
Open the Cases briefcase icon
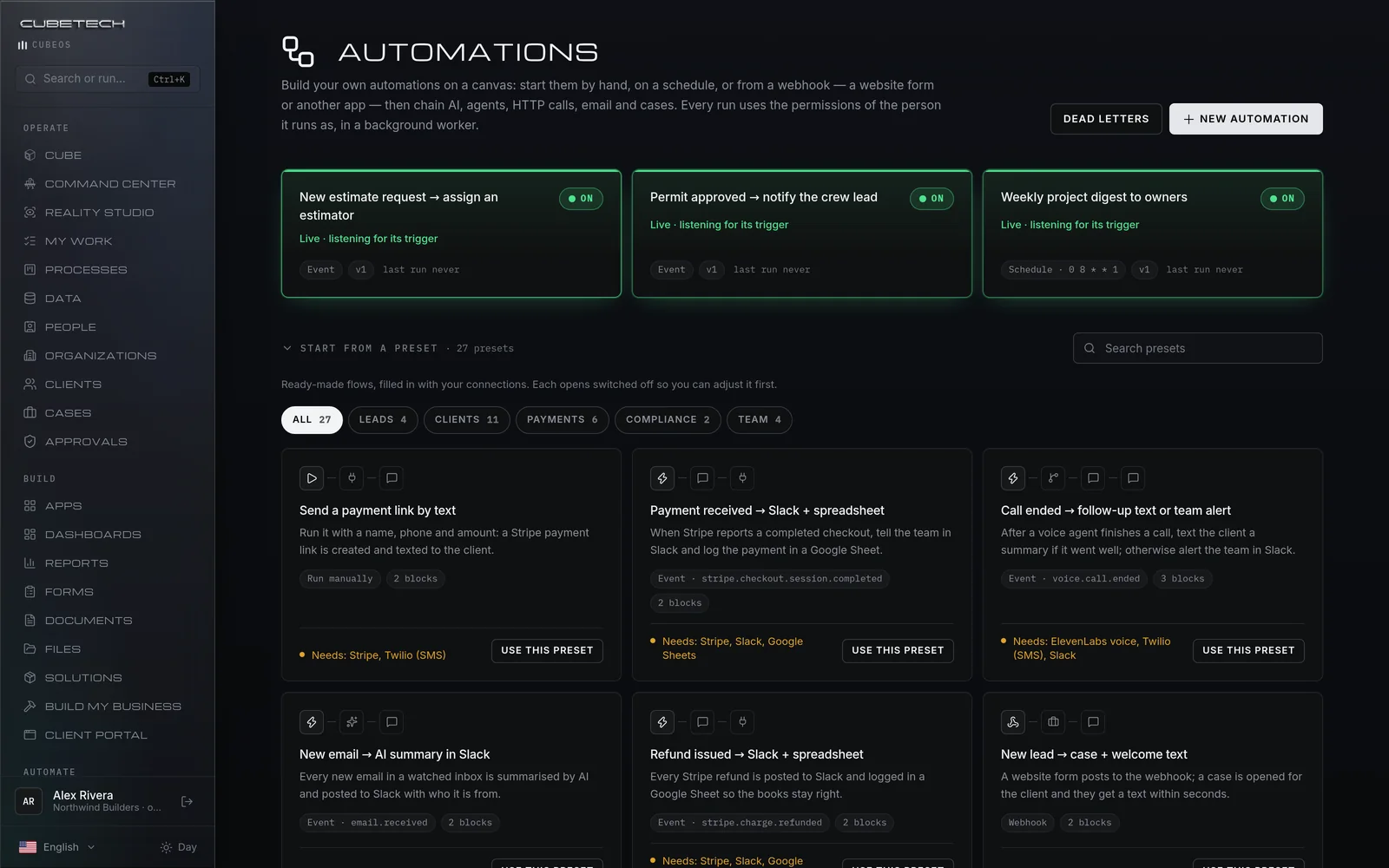(30, 413)
